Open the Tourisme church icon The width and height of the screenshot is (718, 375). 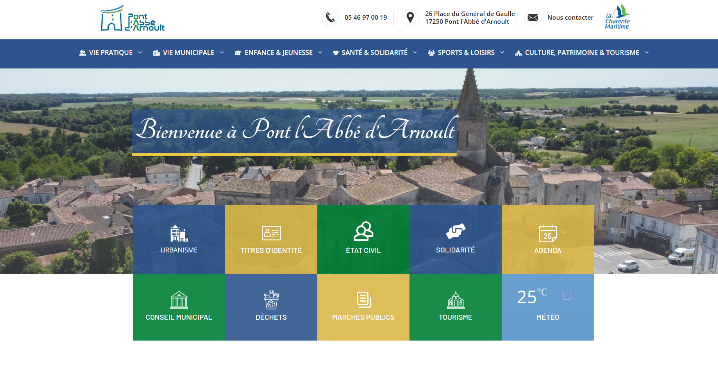pyautogui.click(x=455, y=300)
